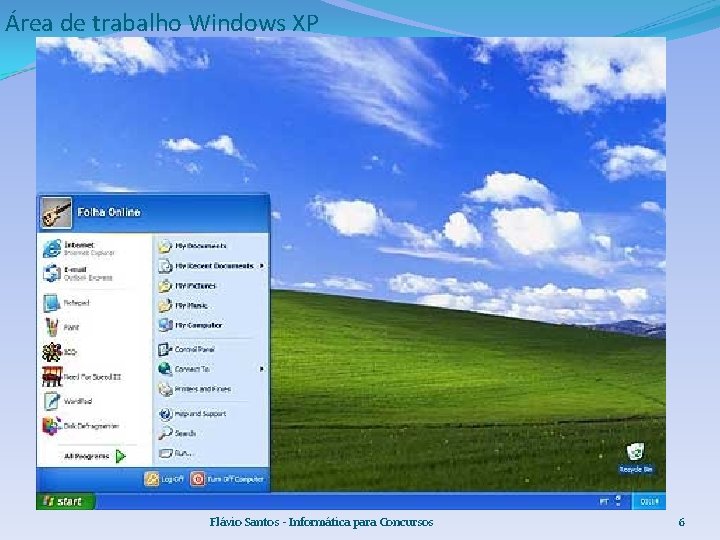720x540 pixels.
Task: Click the system tray clock
Action: (649, 501)
